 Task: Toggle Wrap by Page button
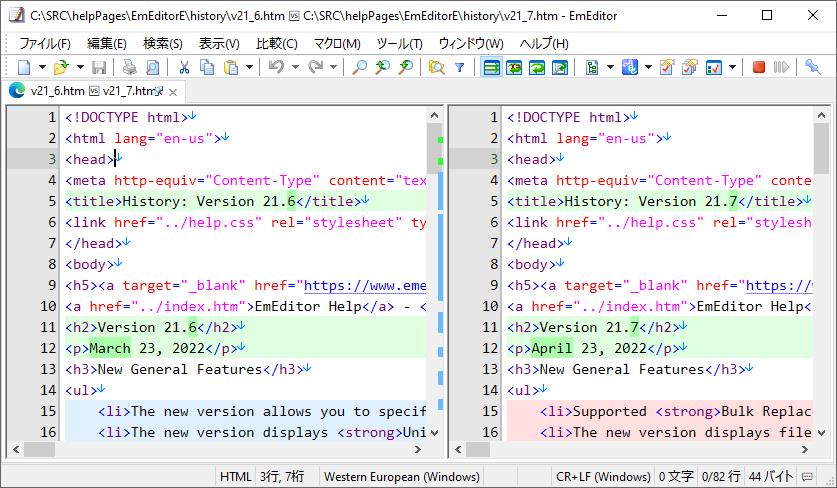[560, 67]
